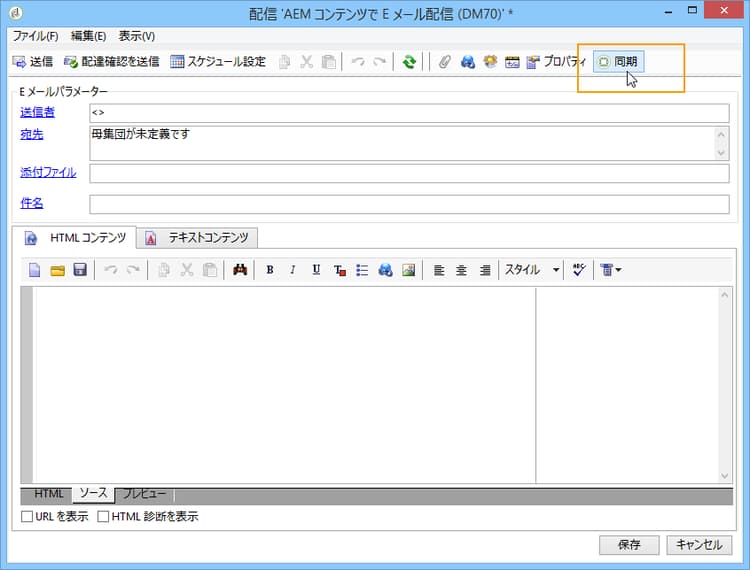This screenshot has height=570, width=750.
Task: Click the top toolbar paste icon
Action: coord(329,62)
